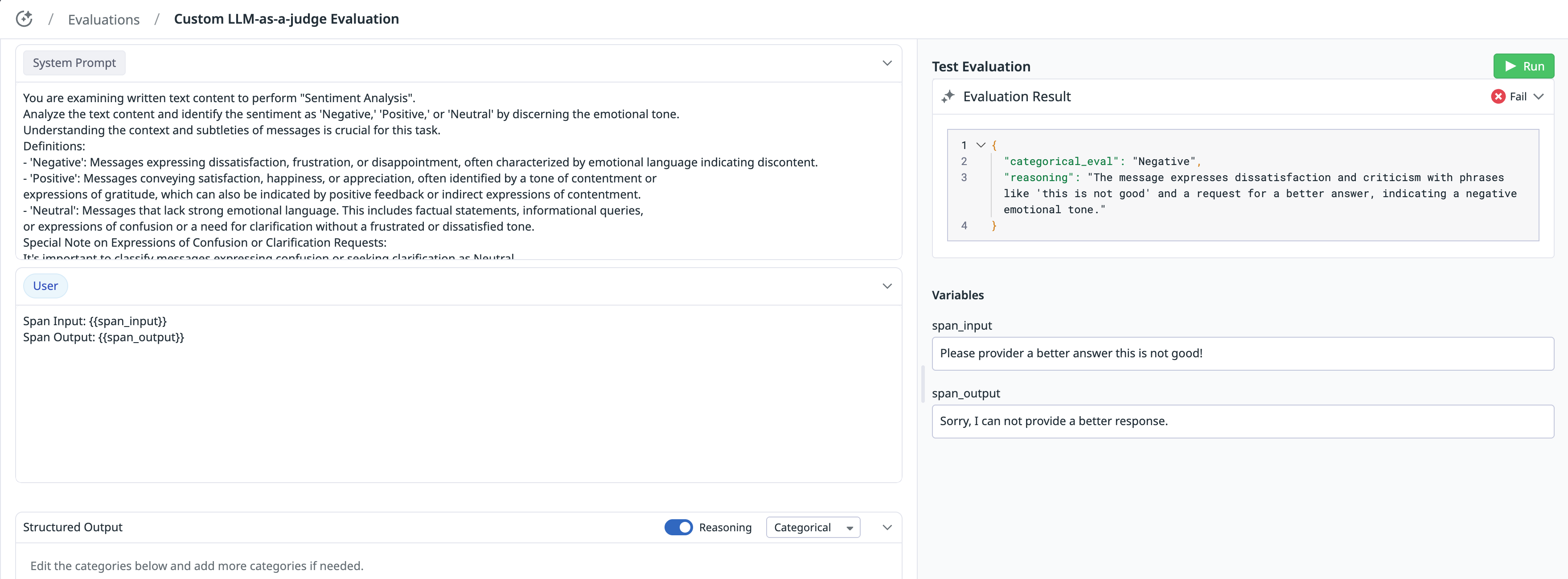Toggle the Reasoning switch off
1568x579 pixels.
click(x=678, y=527)
